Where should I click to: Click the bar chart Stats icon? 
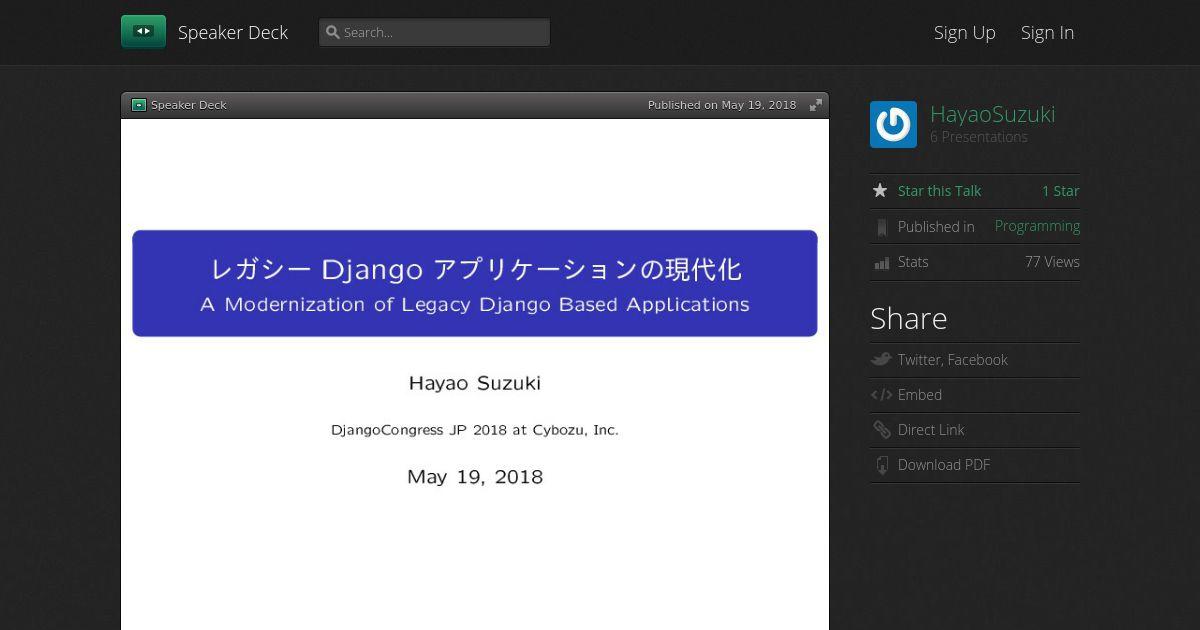[881, 262]
